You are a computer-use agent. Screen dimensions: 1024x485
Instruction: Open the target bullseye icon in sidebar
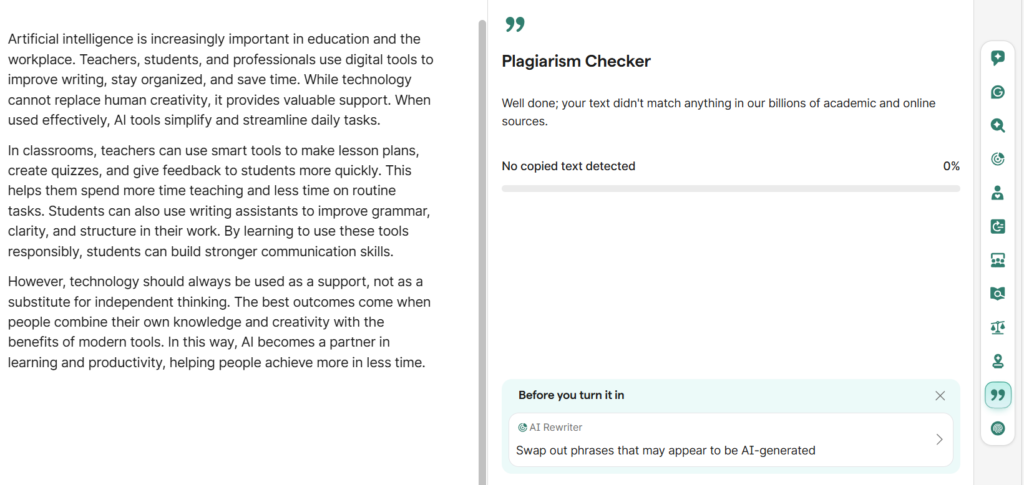[x=997, y=159]
